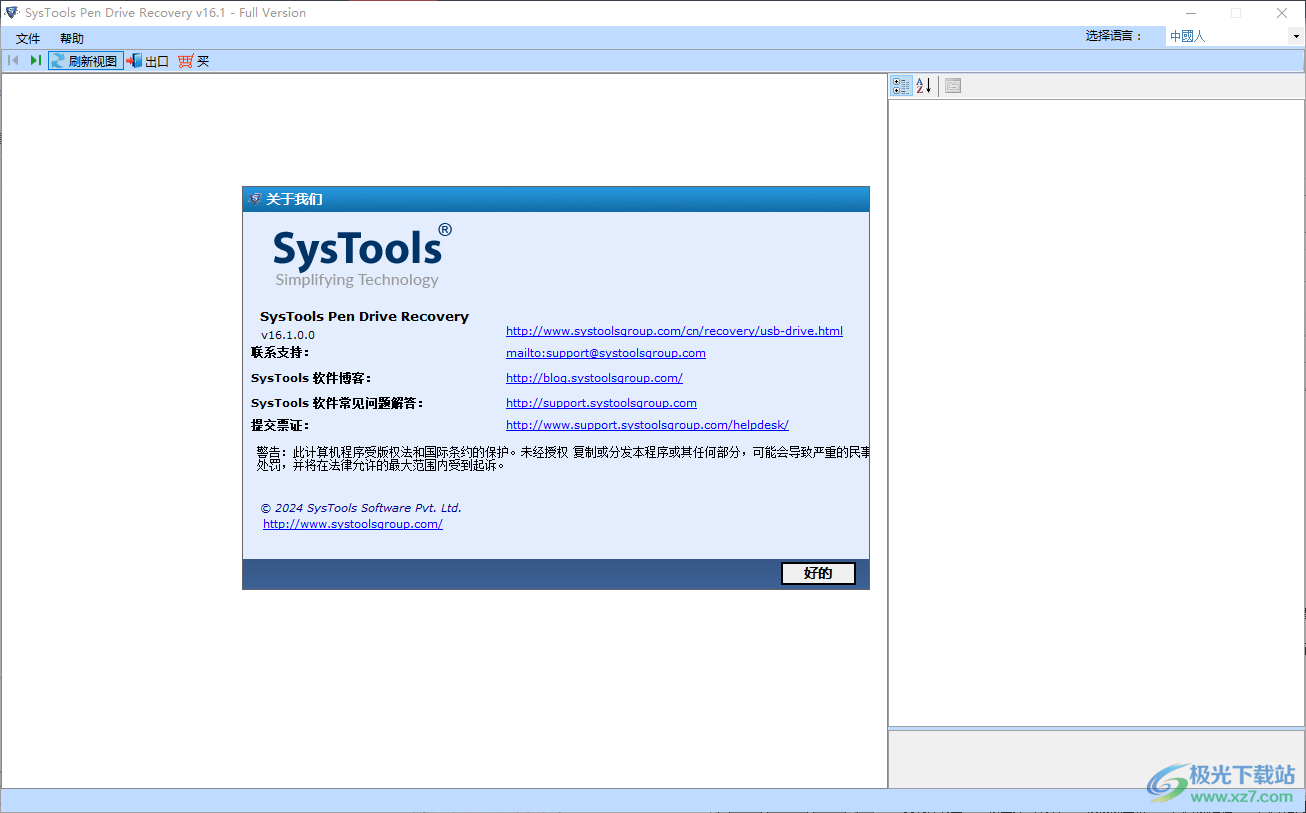The width and height of the screenshot is (1306, 813).
Task: Open the 文件 menu
Action: click(27, 37)
